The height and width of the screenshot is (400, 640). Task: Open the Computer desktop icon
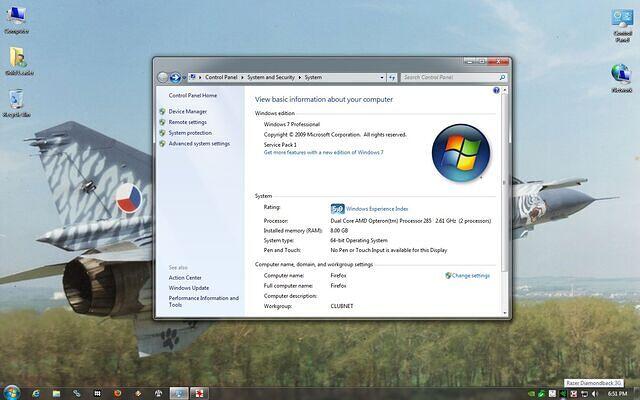point(16,18)
